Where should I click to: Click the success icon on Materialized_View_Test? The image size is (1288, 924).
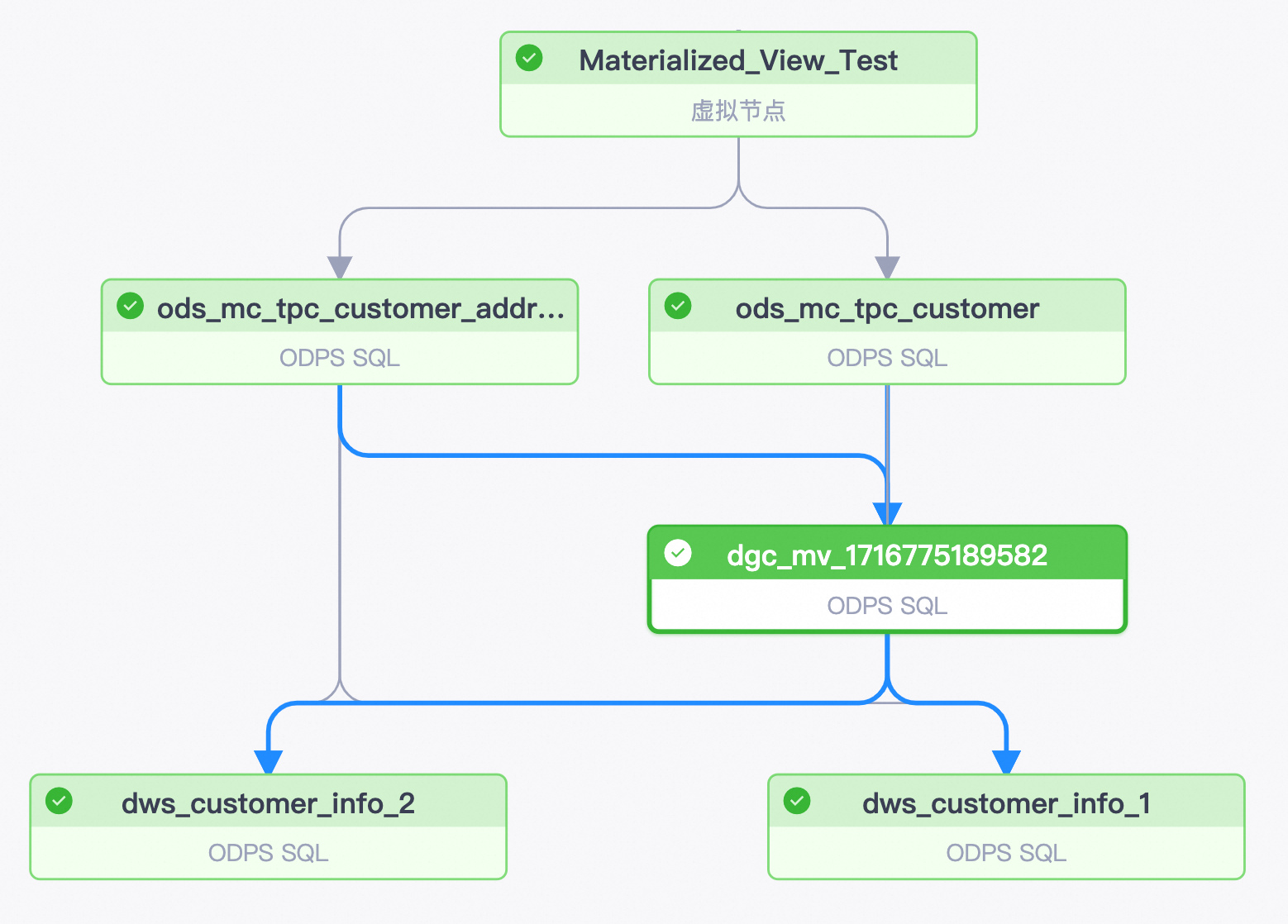[529, 58]
